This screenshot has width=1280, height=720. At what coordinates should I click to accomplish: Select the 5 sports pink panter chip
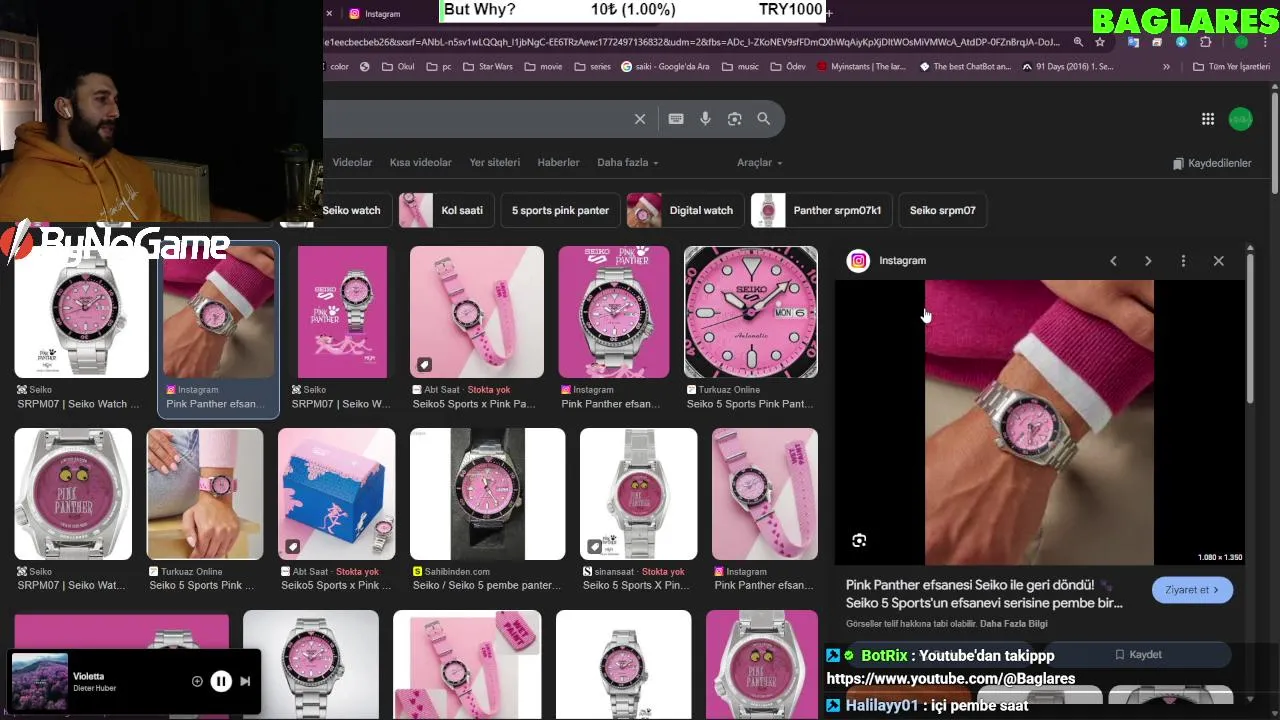coord(560,210)
